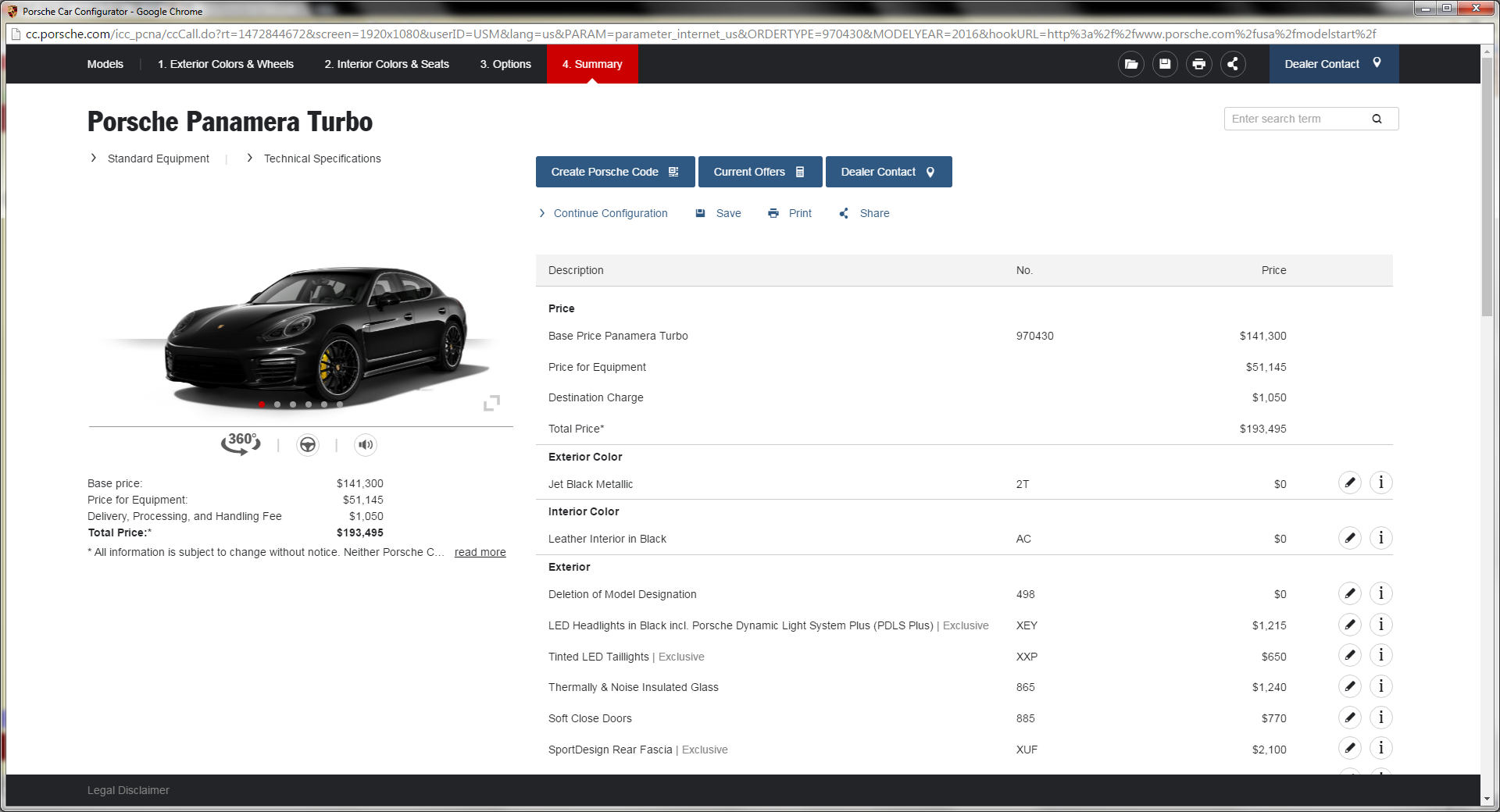Click the Total Price* $193,495 value
This screenshot has width=1500, height=812.
[1262, 429]
